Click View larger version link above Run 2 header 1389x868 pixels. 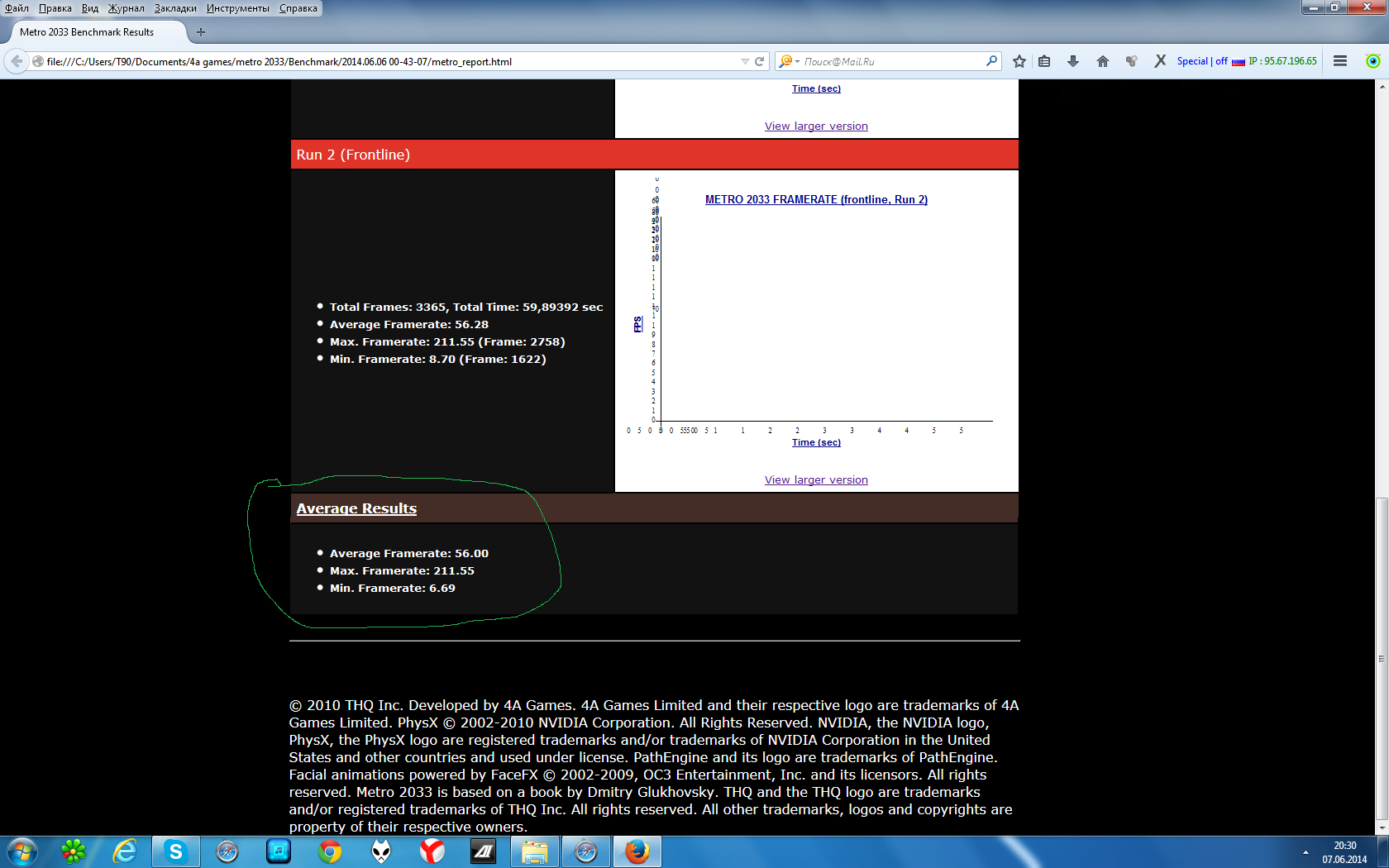click(x=816, y=126)
